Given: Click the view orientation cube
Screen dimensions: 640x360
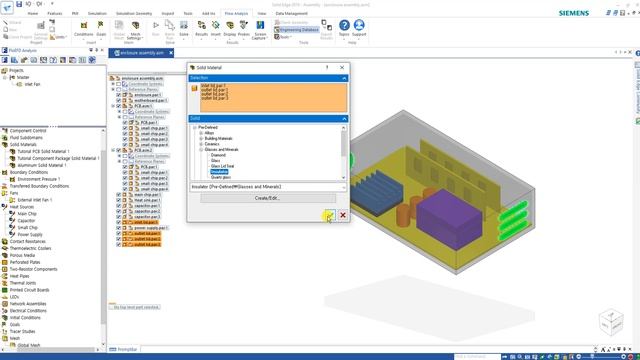Looking at the screenshot, I should (x=611, y=322).
